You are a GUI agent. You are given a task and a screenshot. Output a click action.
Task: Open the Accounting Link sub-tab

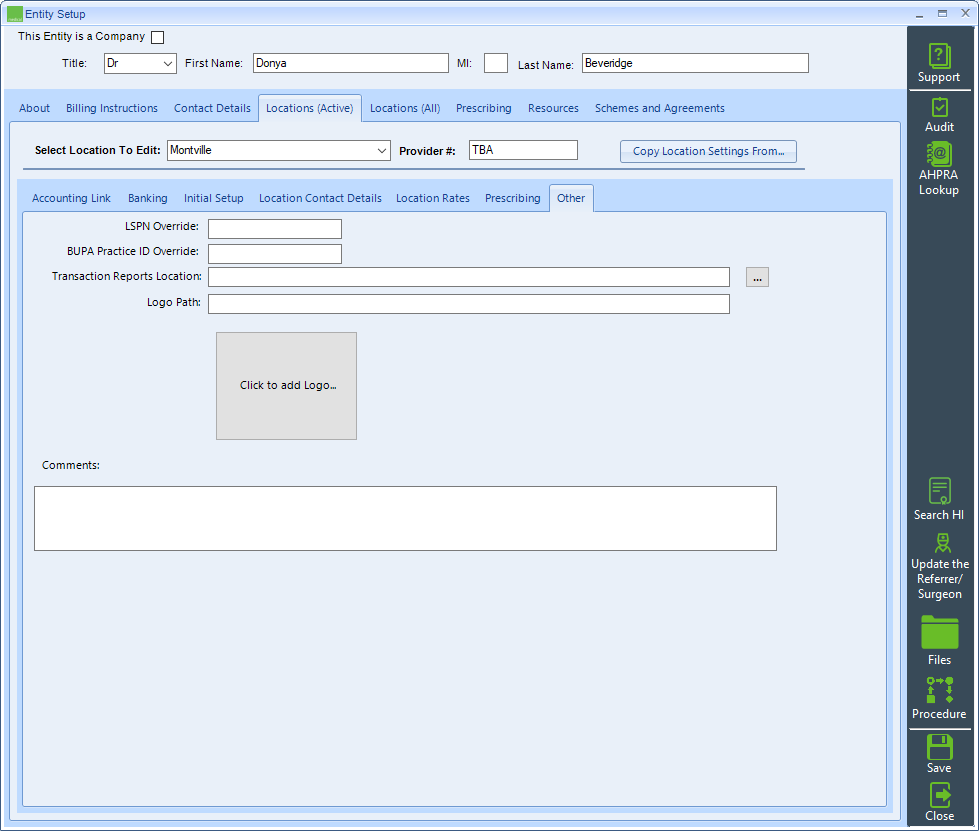[x=71, y=198]
